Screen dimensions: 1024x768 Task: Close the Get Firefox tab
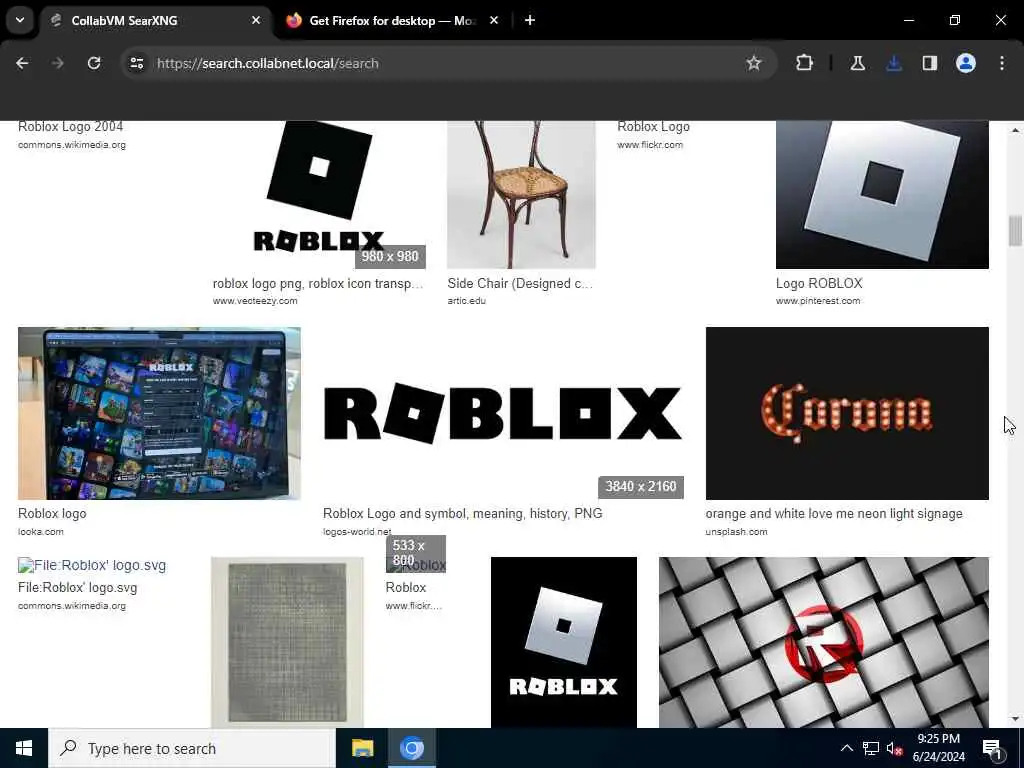click(494, 20)
